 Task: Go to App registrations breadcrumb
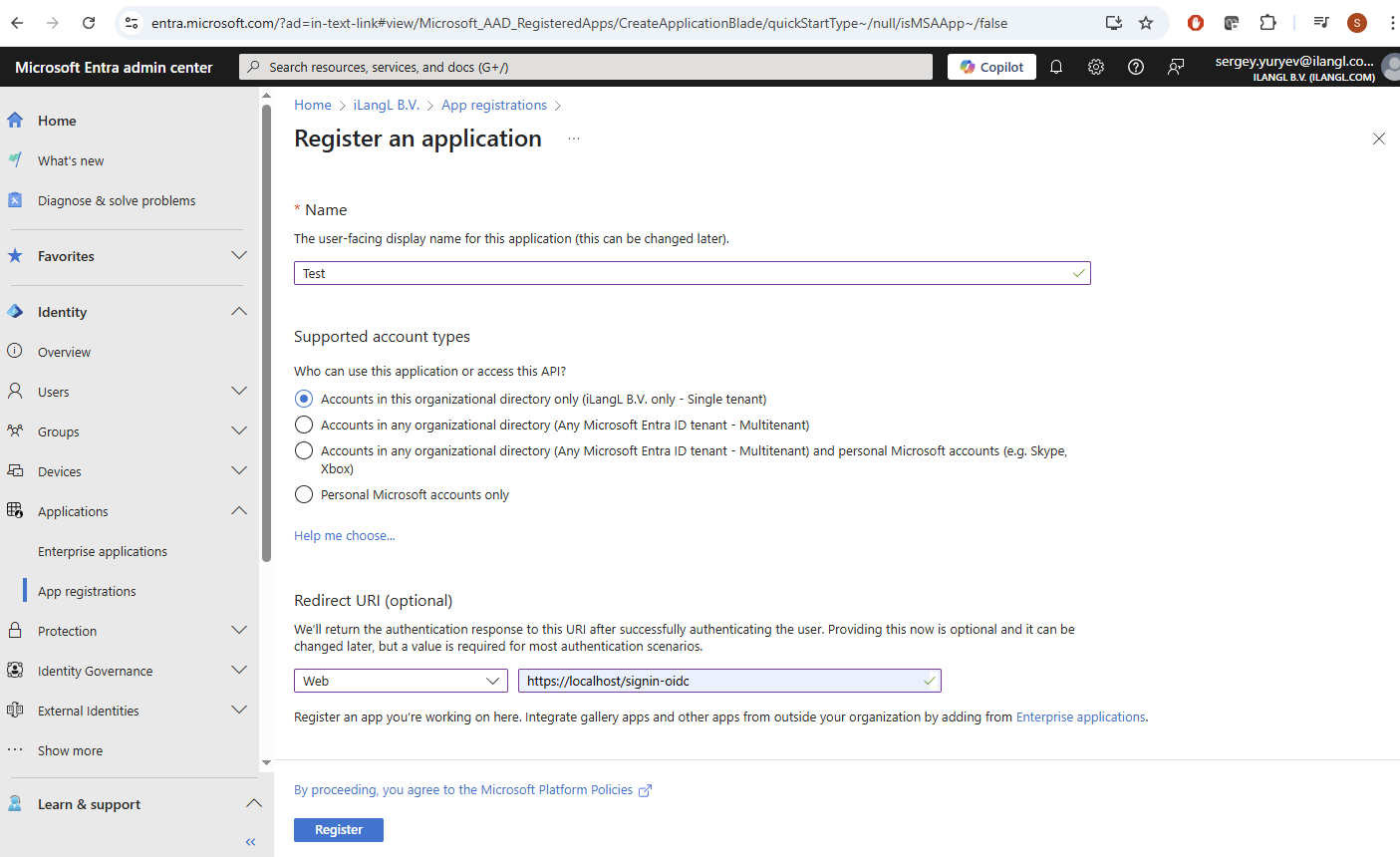494,105
